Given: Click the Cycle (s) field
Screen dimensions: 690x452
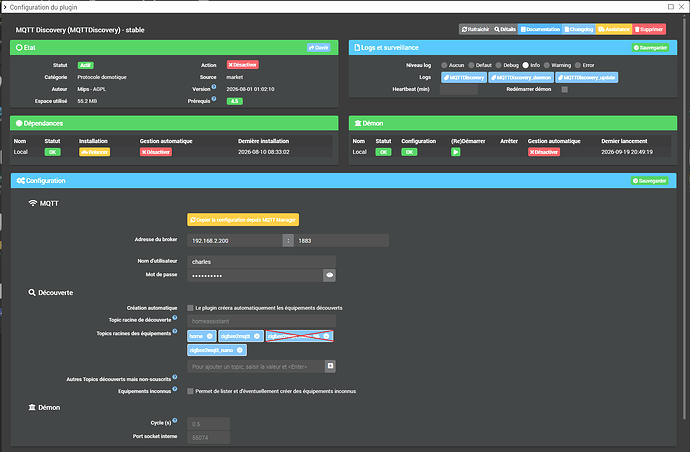Looking at the screenshot, I should click(209, 424).
